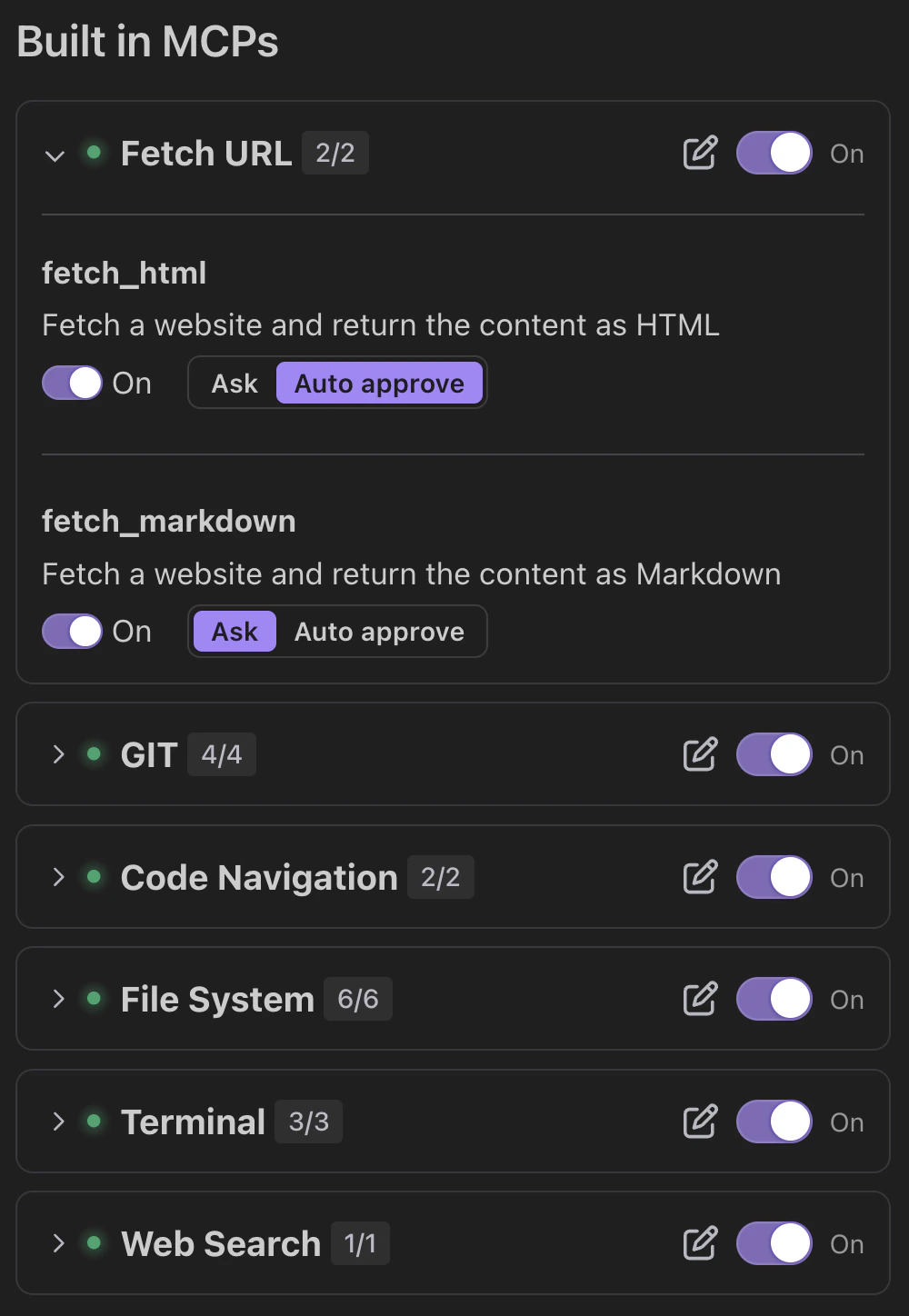
Task: Click the 2/2 badge next to Fetch URL
Action: coord(335,153)
